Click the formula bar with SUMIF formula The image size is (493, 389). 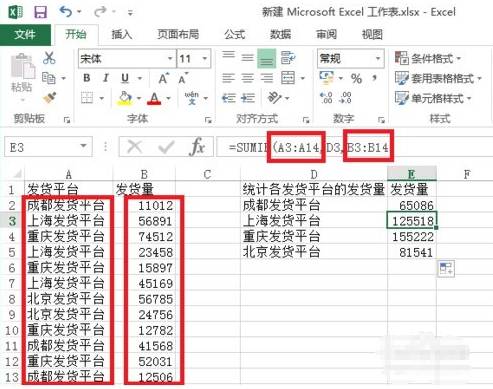(354, 147)
